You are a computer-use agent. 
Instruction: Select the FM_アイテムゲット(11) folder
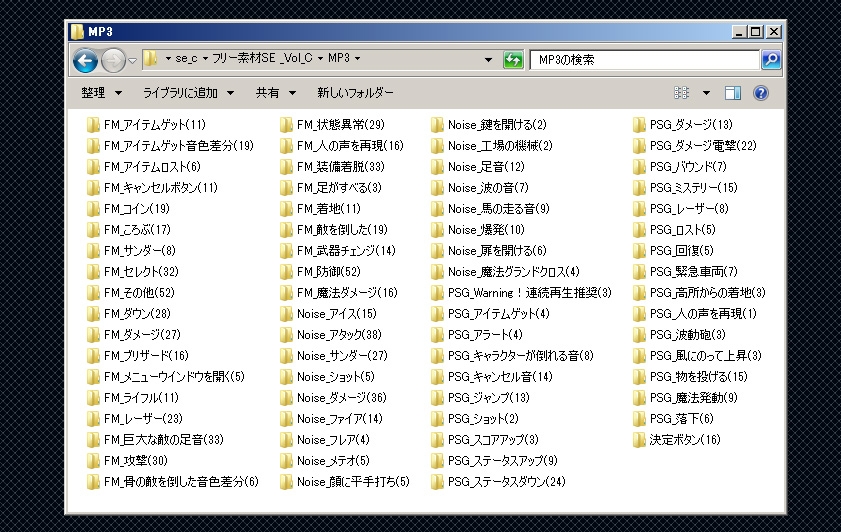pos(154,125)
